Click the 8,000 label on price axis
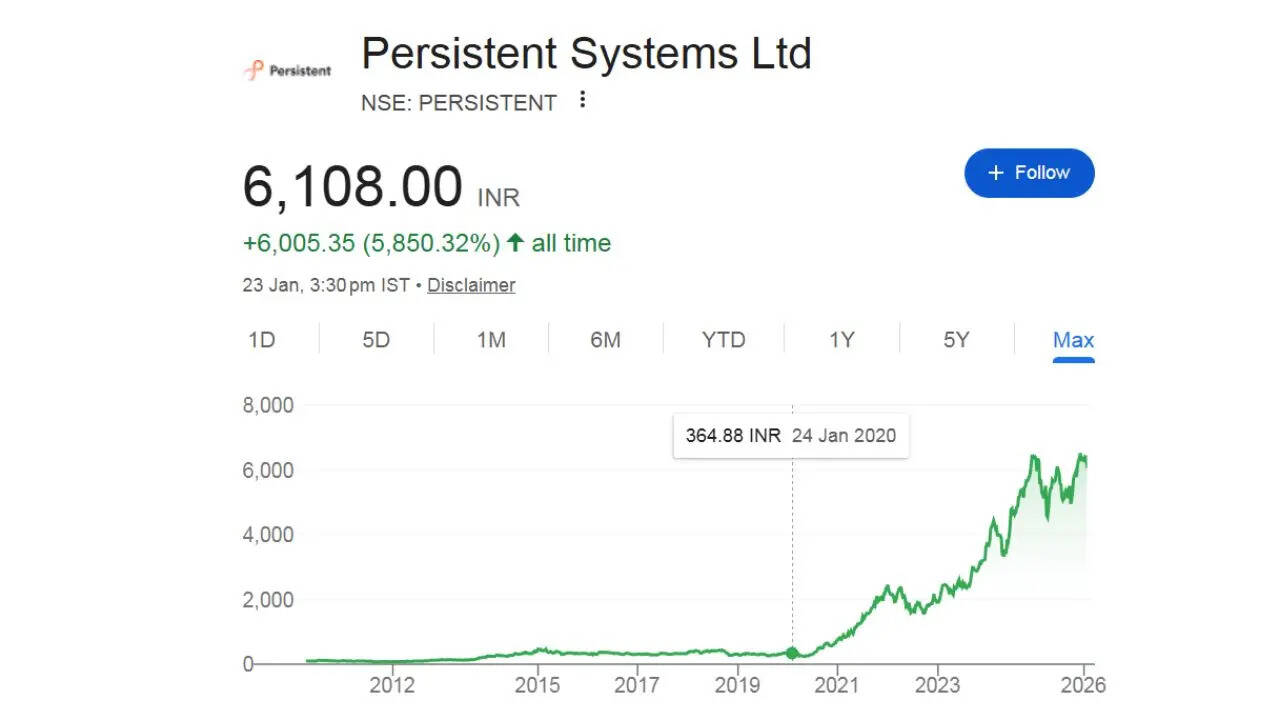Image resolution: width=1280 pixels, height=720 pixels. pos(268,405)
